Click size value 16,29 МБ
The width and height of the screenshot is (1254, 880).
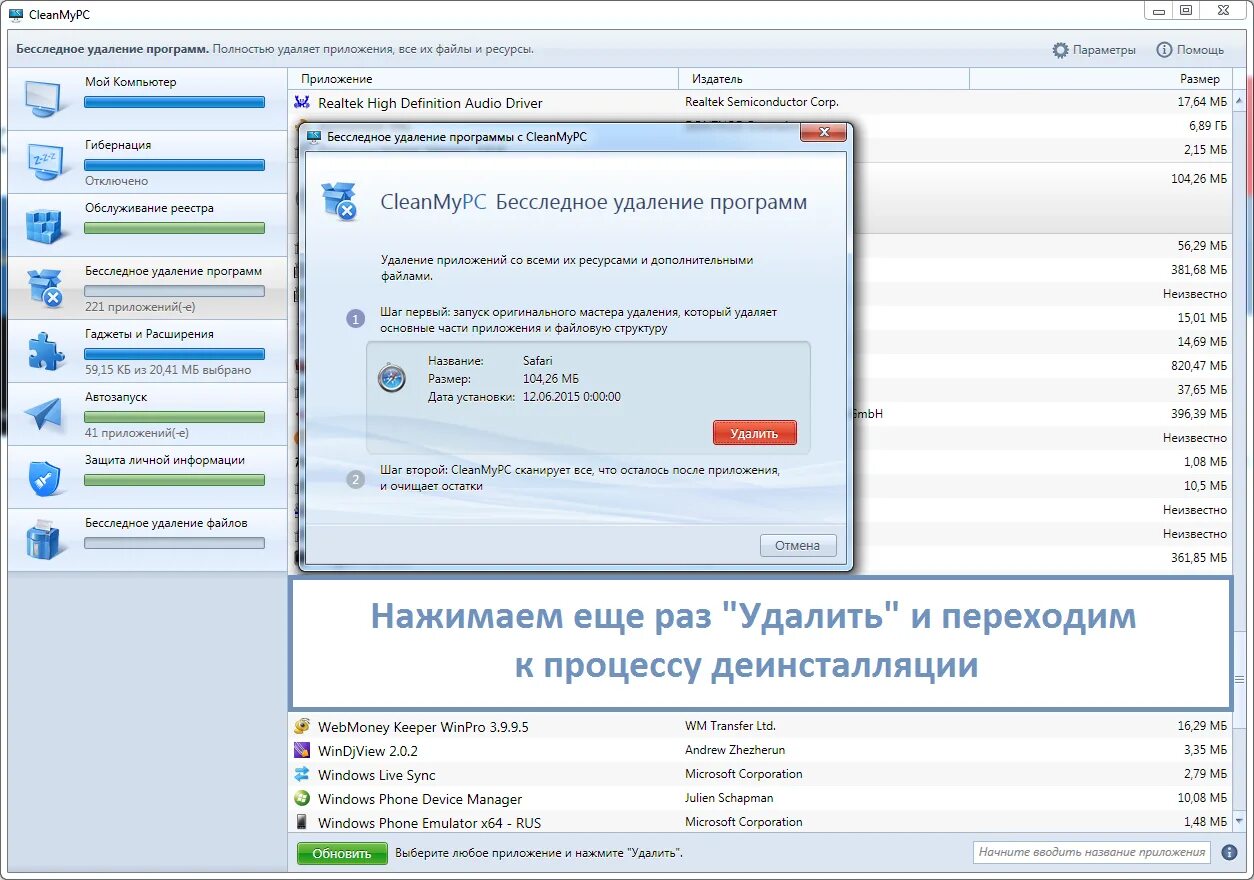click(1202, 726)
